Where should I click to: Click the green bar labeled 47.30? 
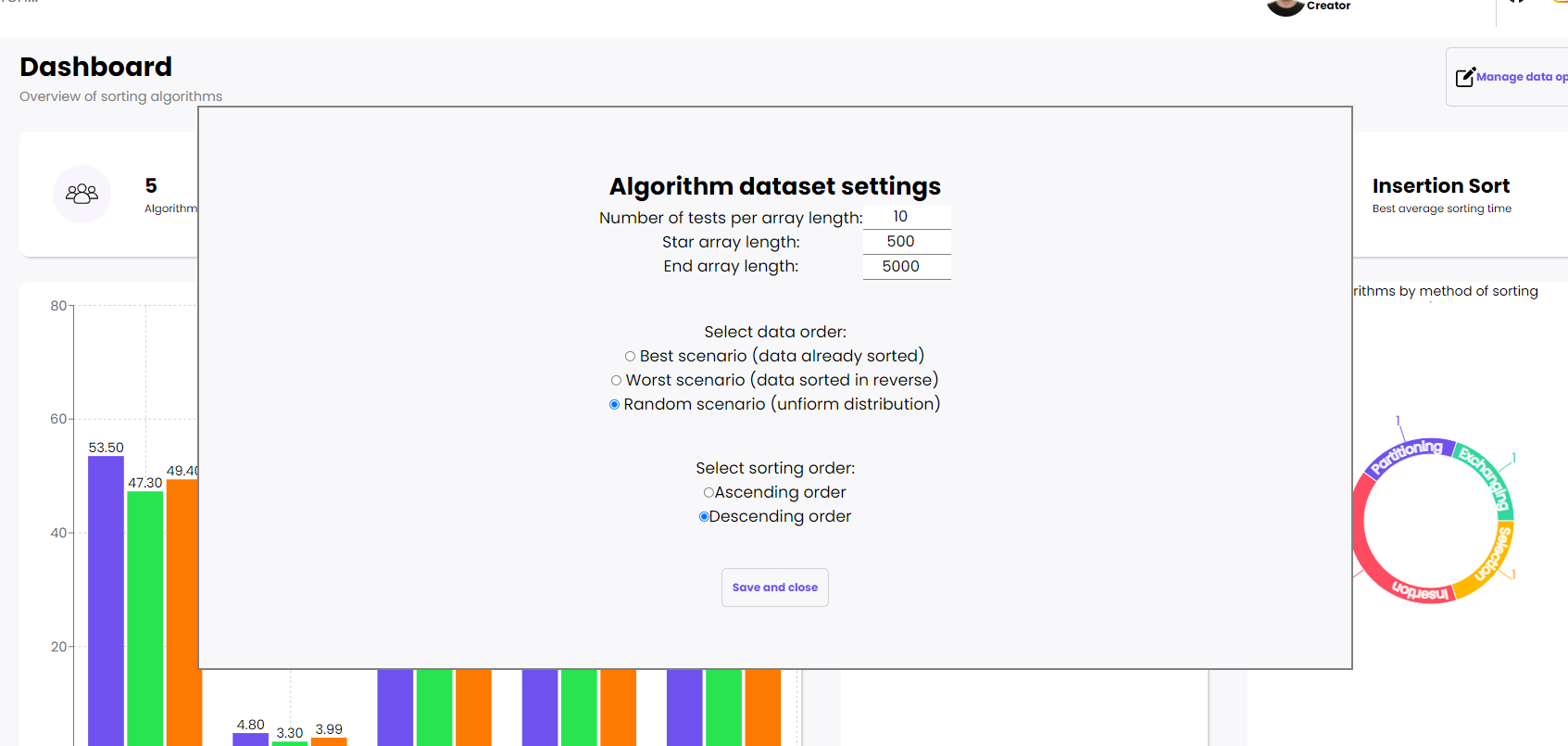click(144, 618)
